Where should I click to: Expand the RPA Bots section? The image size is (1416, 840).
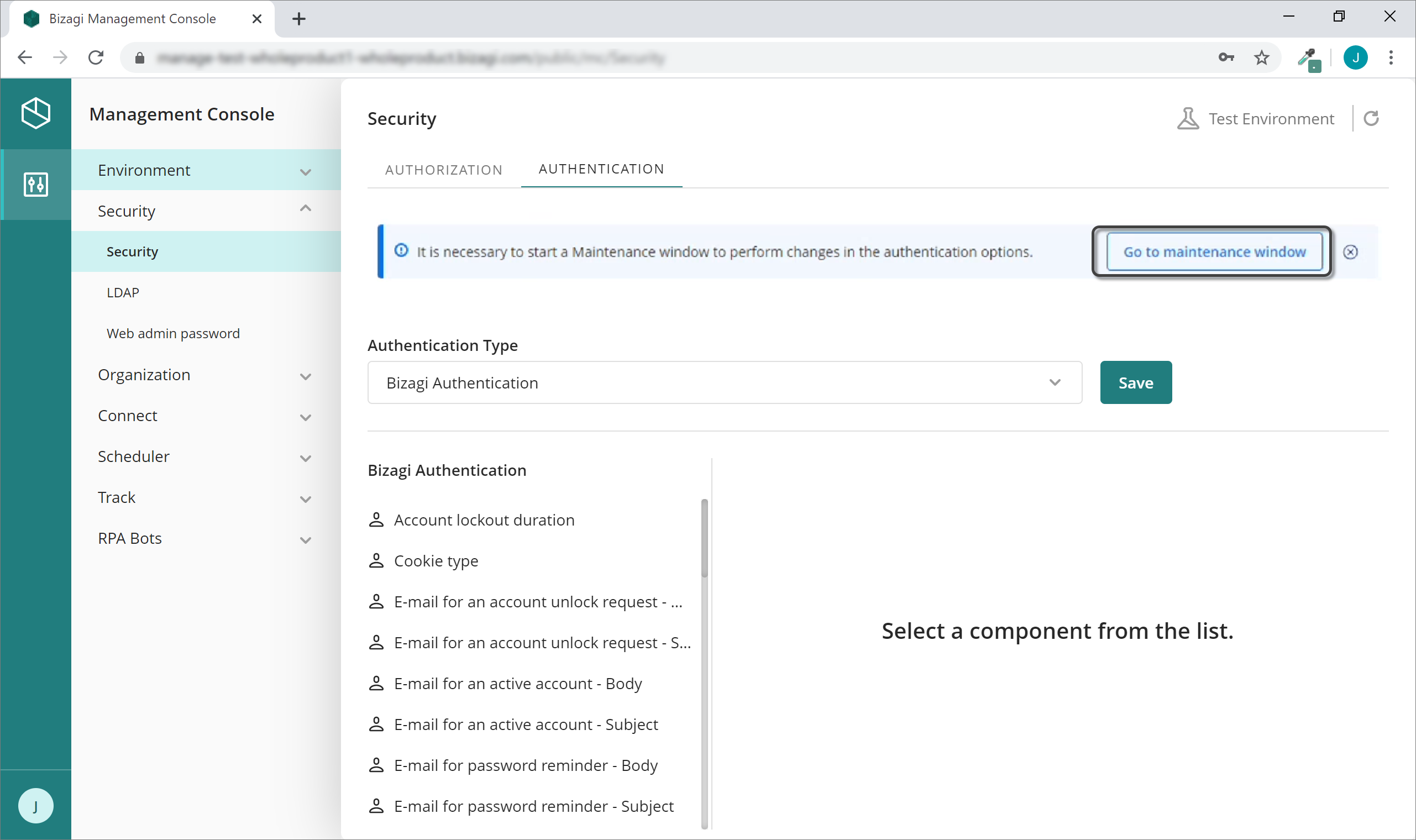pyautogui.click(x=206, y=538)
